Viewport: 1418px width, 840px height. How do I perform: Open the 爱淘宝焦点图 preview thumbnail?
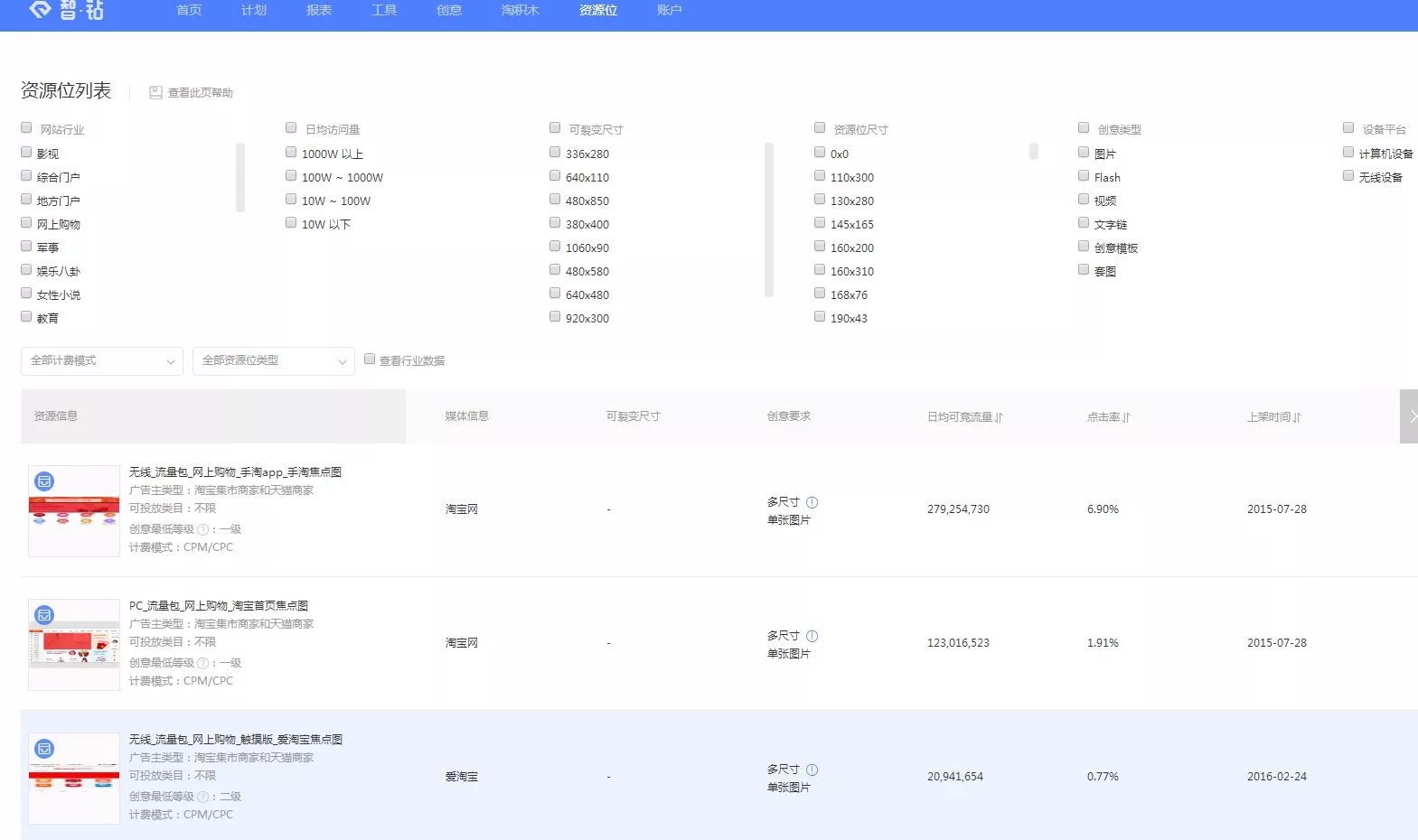74,779
